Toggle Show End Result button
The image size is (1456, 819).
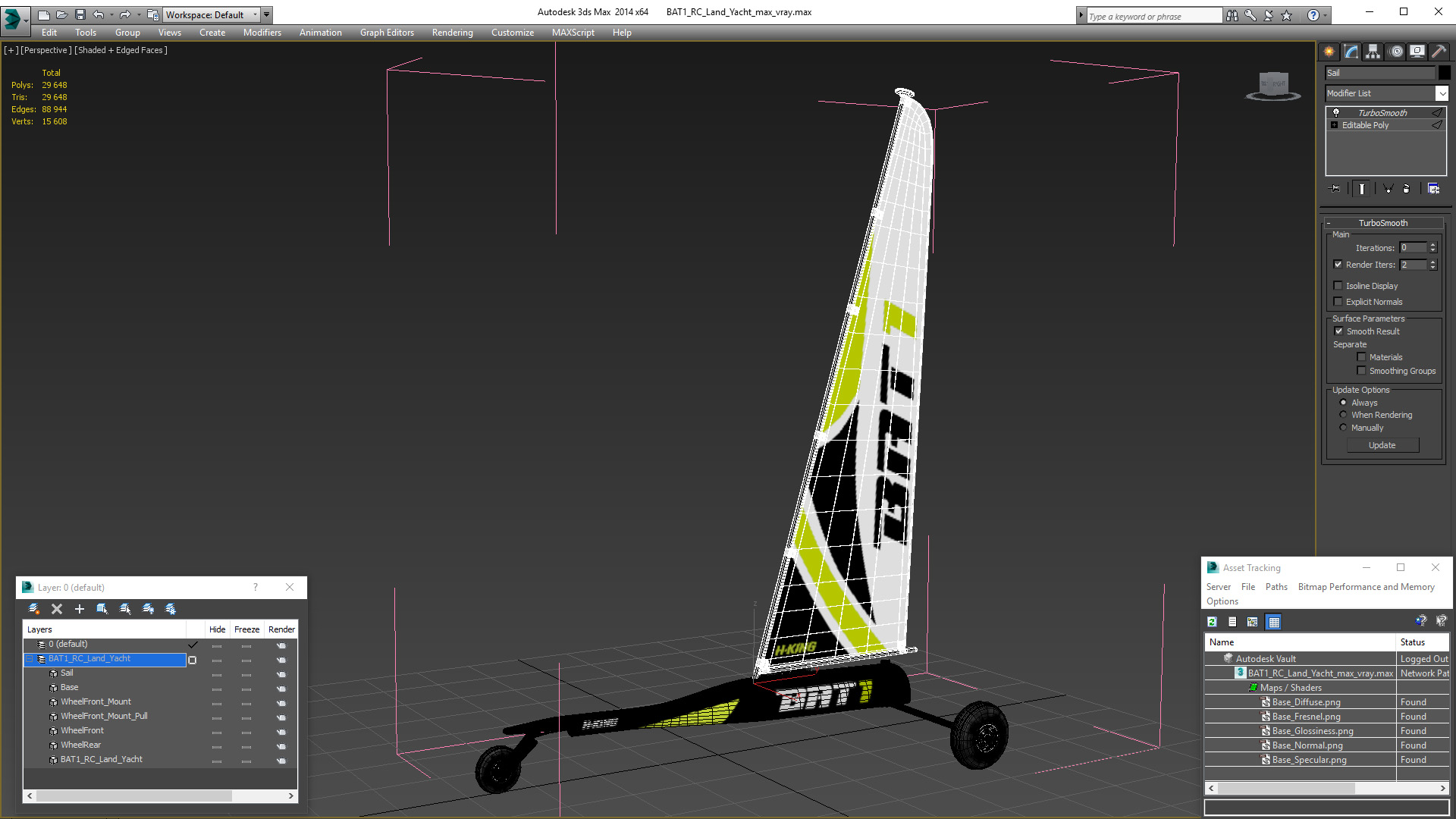1362,189
